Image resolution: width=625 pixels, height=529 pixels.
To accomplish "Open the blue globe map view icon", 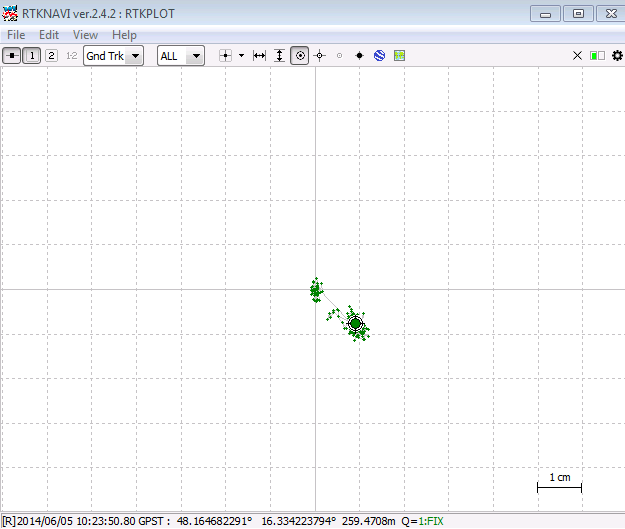I will pos(379,56).
